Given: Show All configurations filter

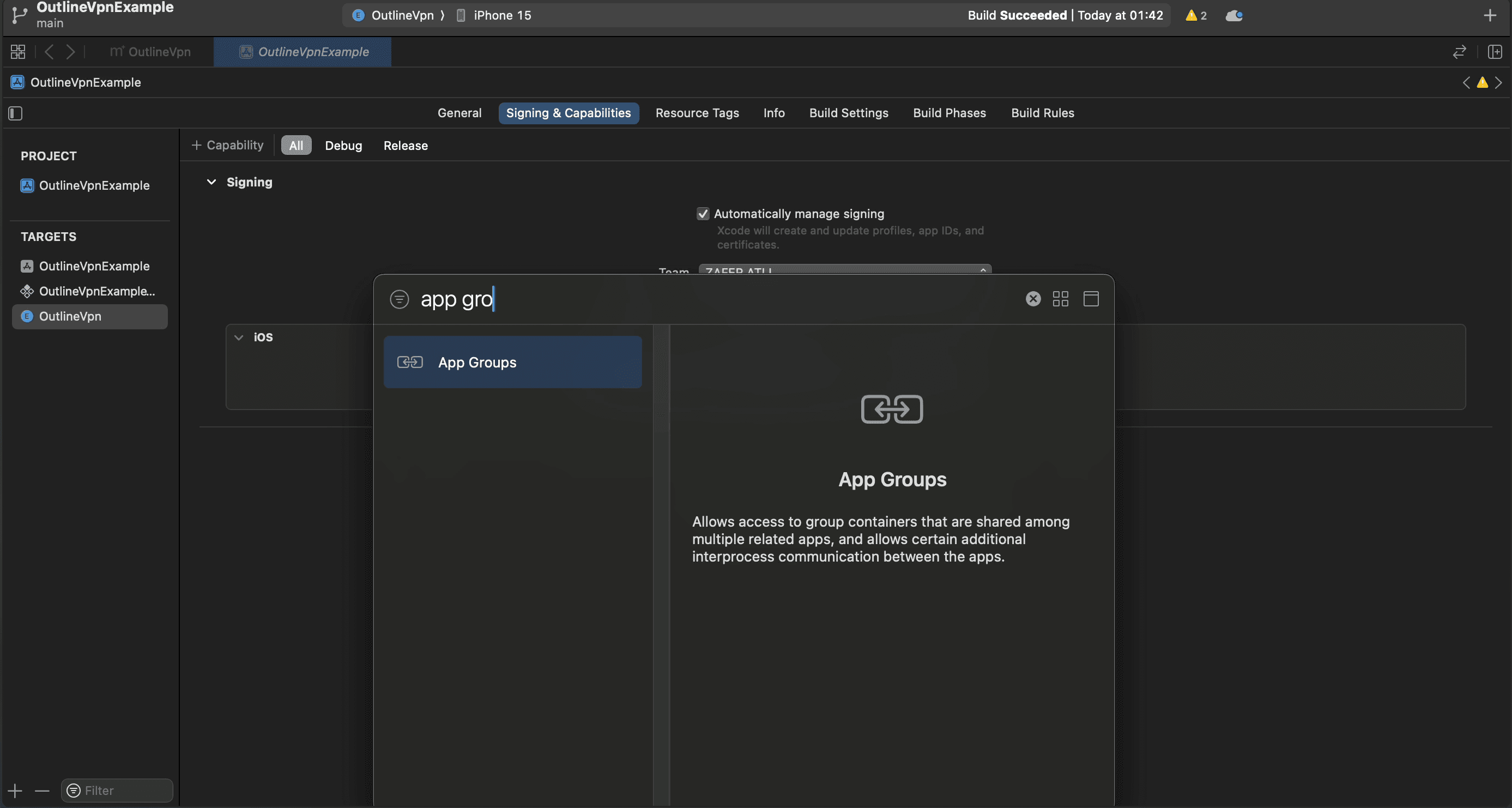Looking at the screenshot, I should [x=296, y=145].
